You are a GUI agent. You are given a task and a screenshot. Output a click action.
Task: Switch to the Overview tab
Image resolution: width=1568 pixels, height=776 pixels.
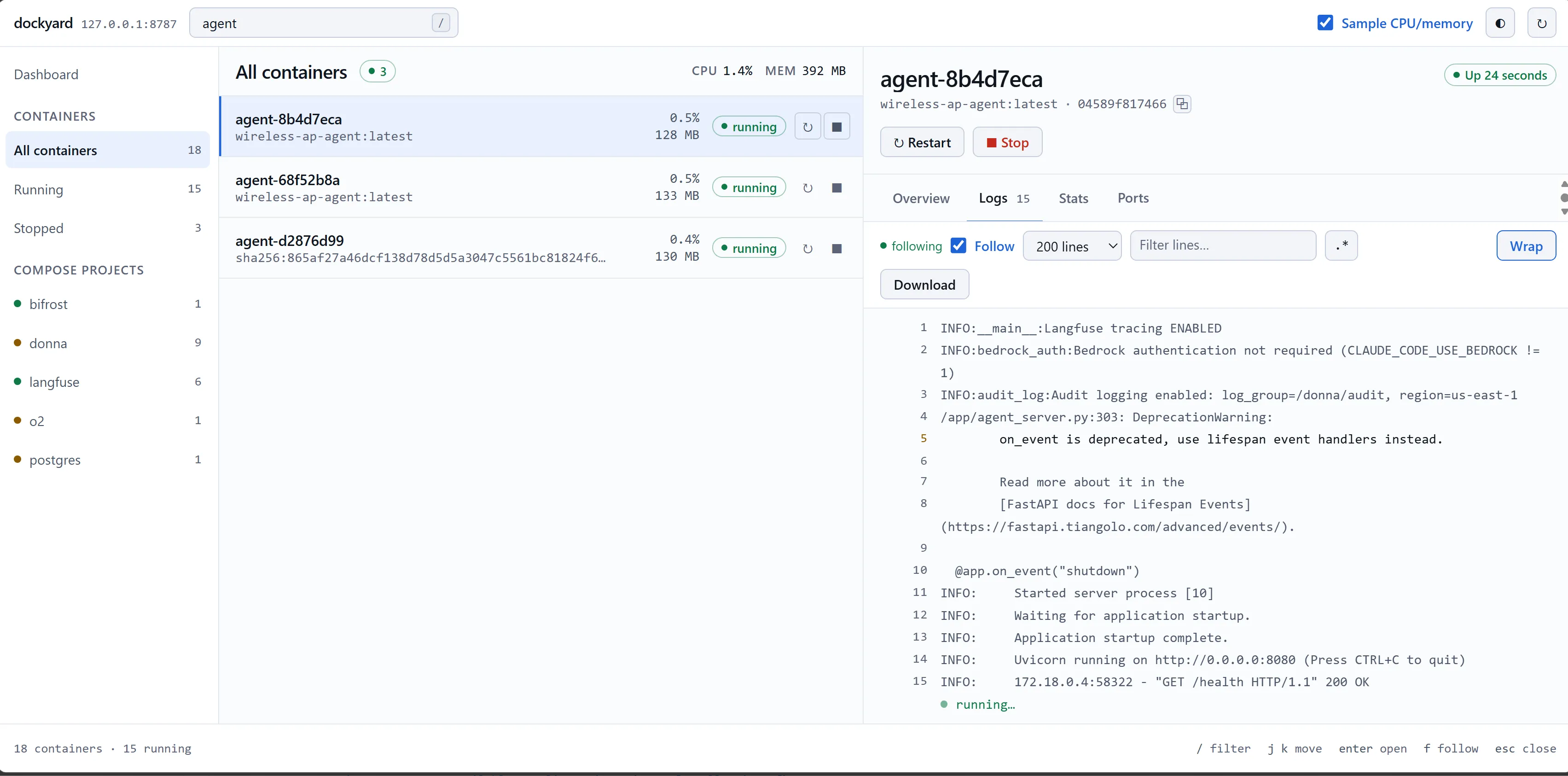[920, 198]
